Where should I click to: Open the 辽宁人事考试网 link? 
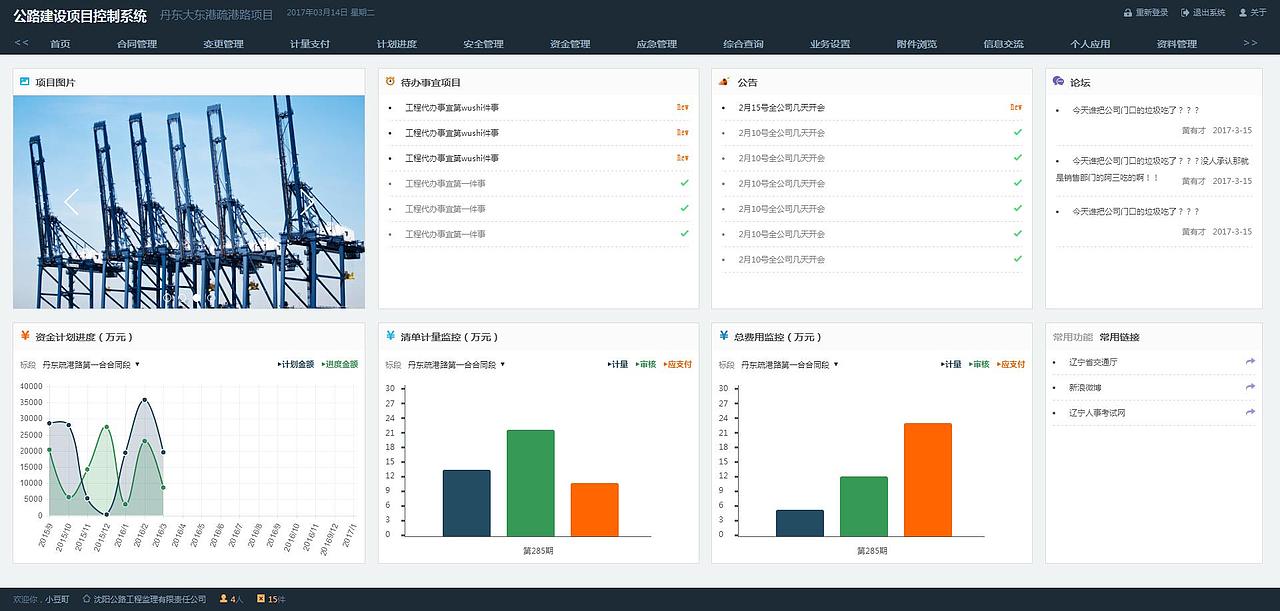click(1097, 412)
